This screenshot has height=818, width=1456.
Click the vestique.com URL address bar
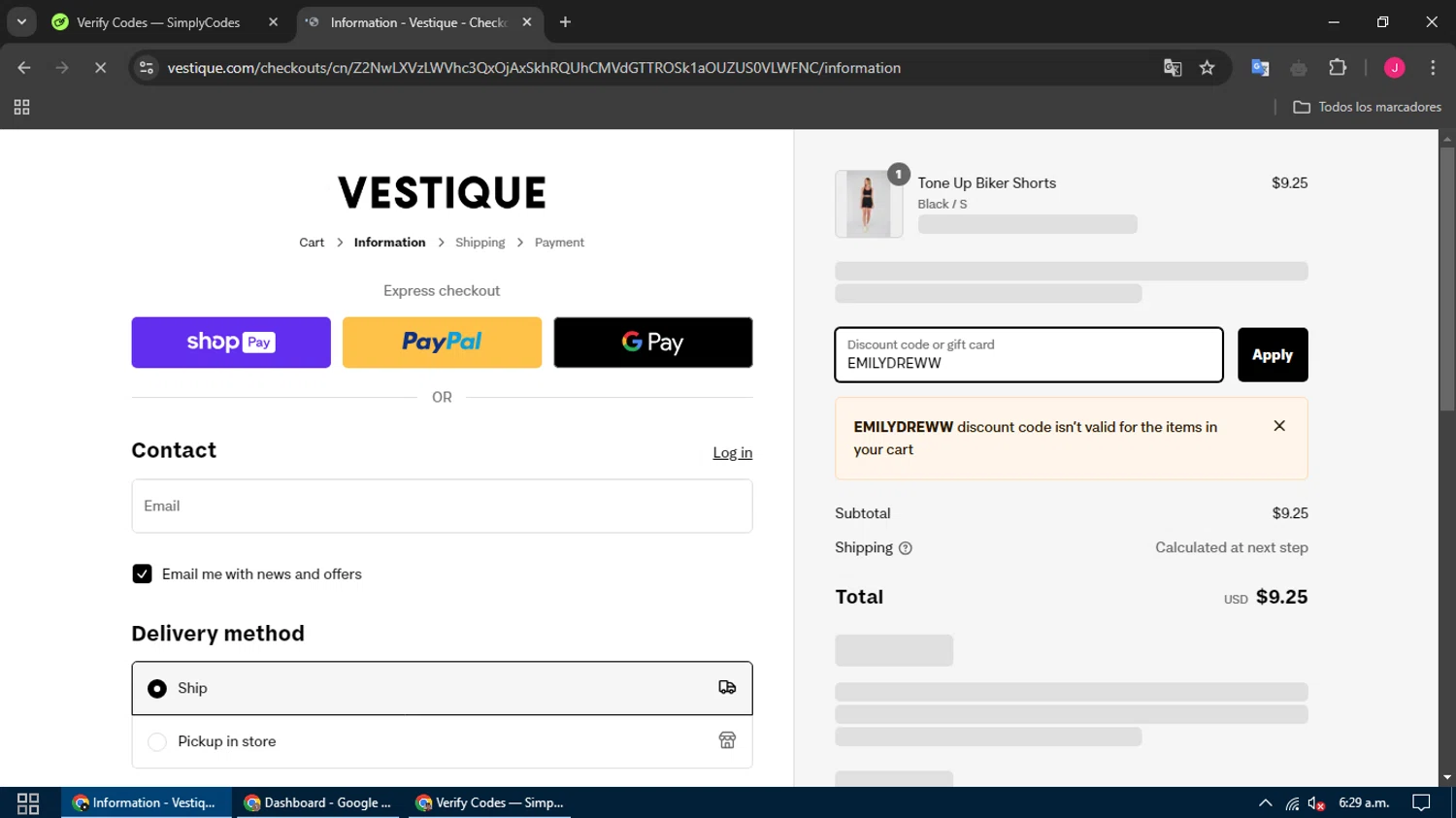click(x=534, y=68)
